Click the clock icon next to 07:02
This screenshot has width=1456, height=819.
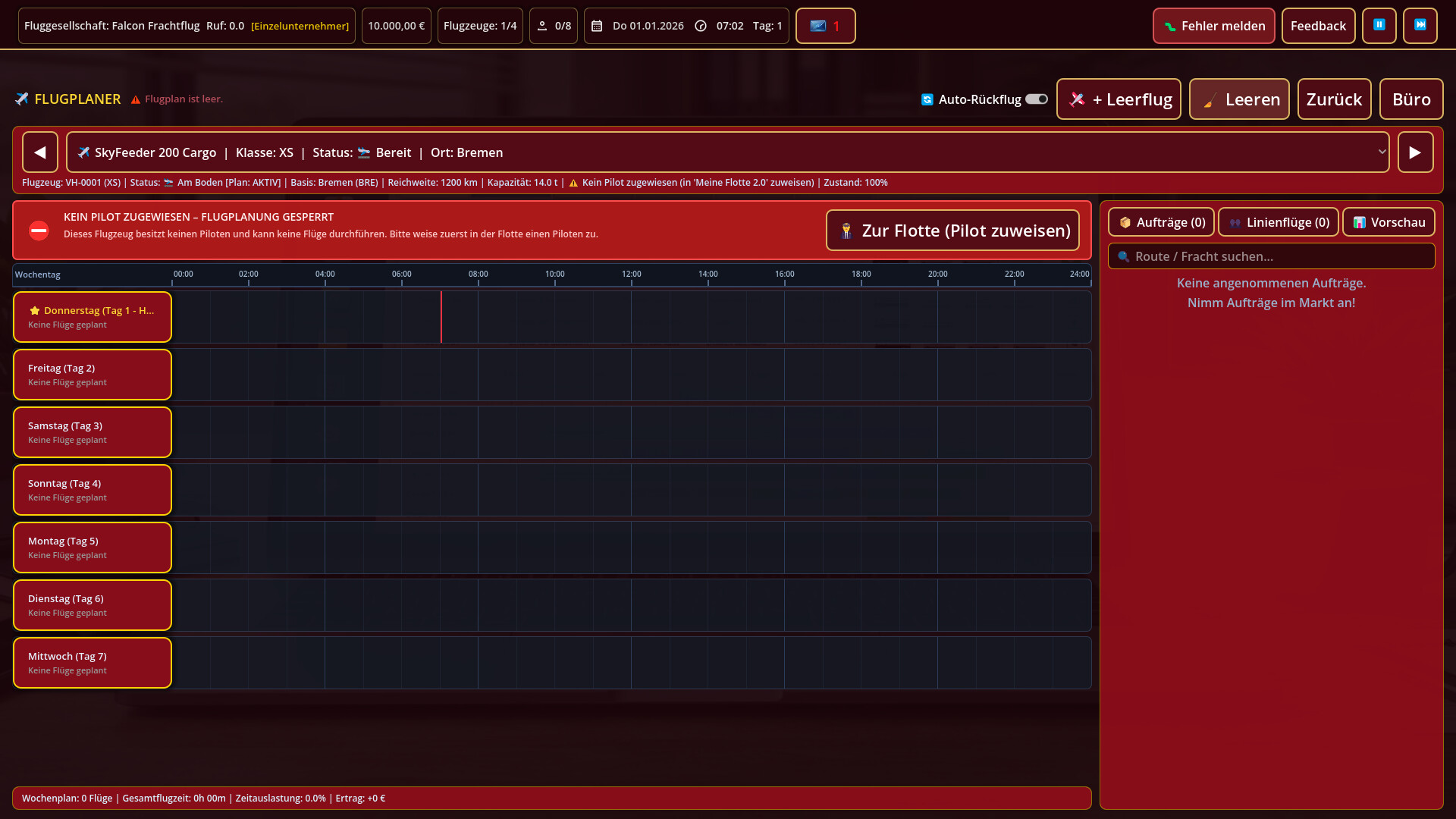pos(701,26)
